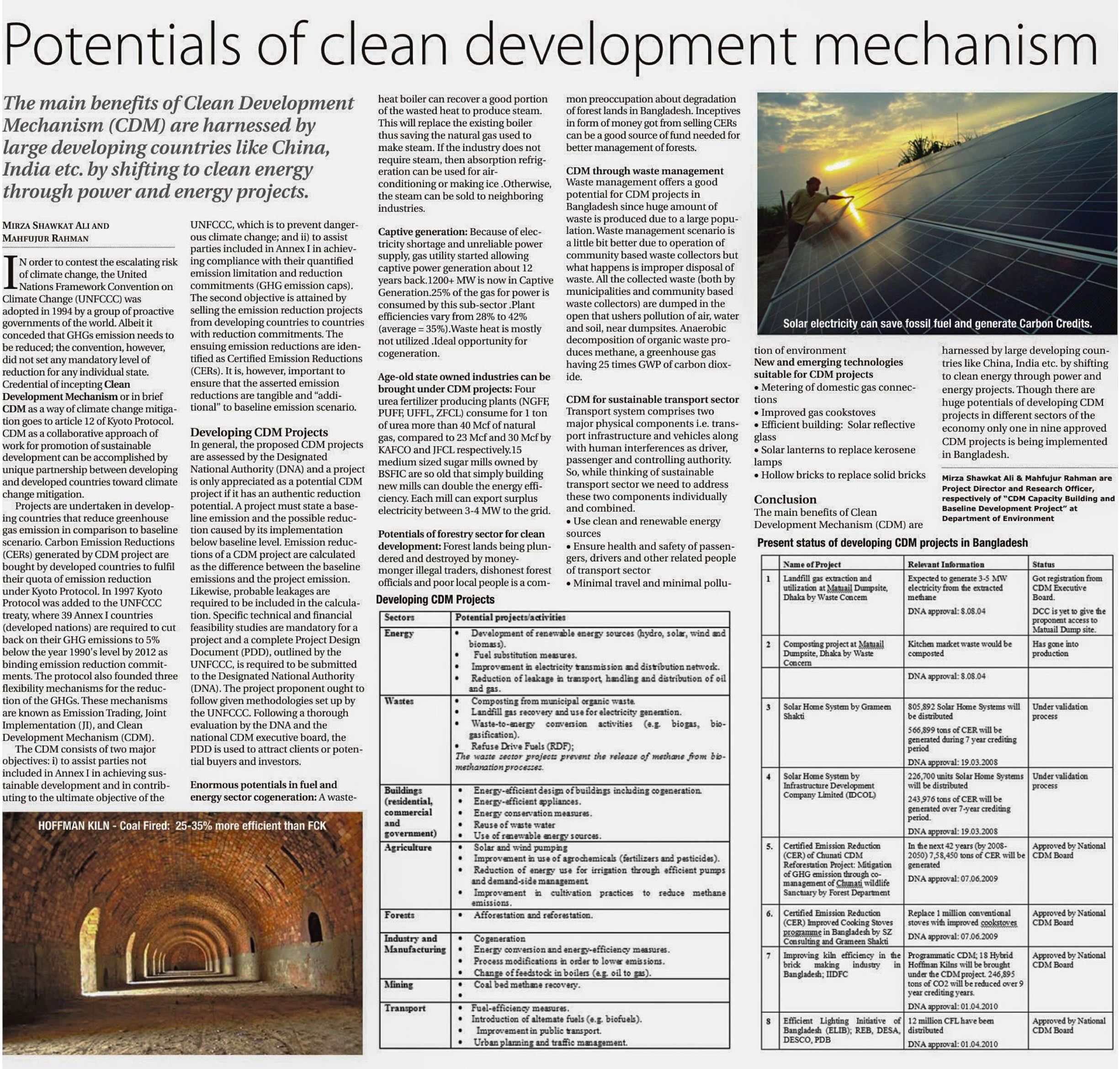Click 'Present status of developing CDM projects' title

[892, 543]
